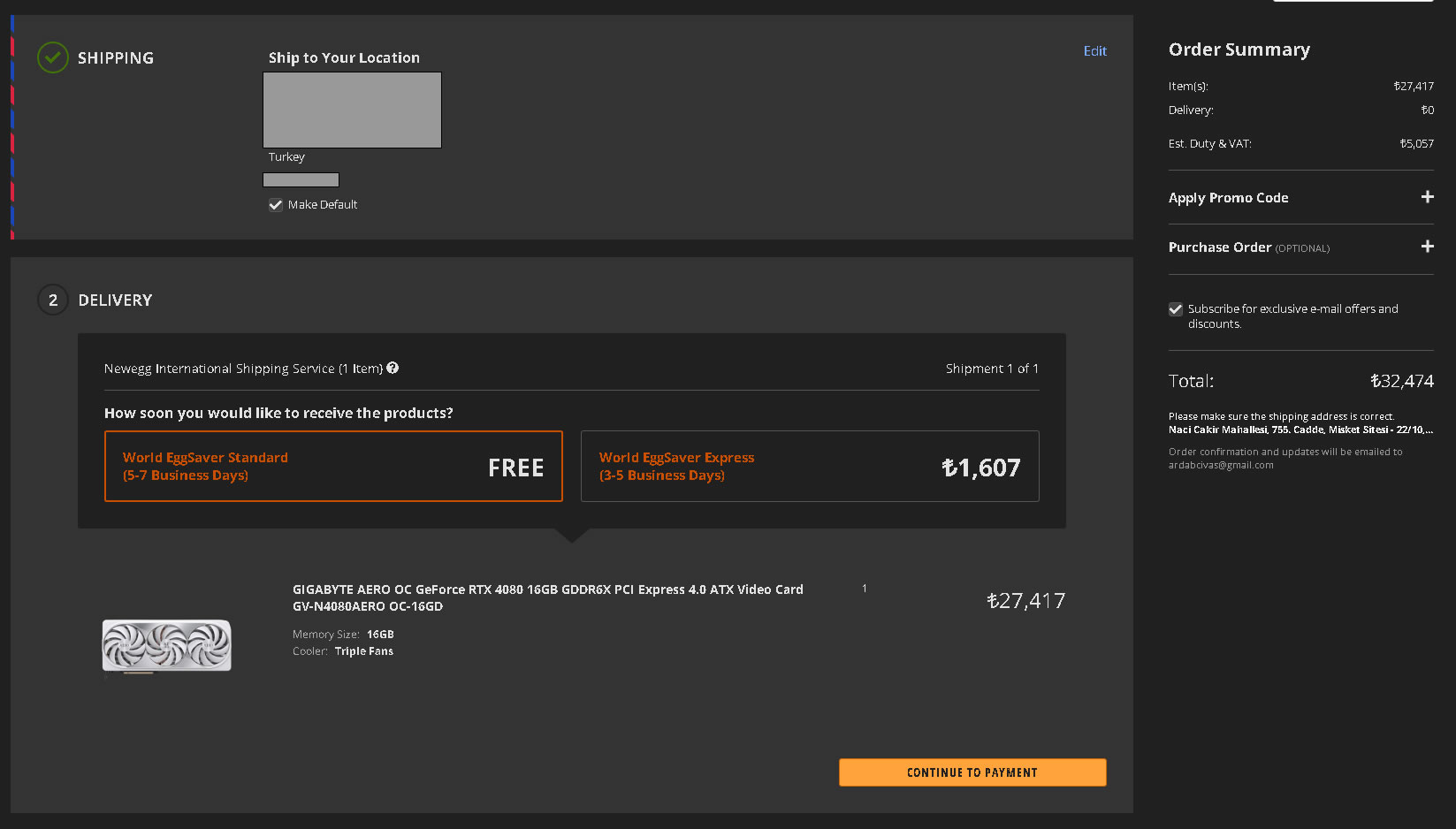Click the graphics card product thumbnail
The image size is (1456, 829).
(x=167, y=646)
